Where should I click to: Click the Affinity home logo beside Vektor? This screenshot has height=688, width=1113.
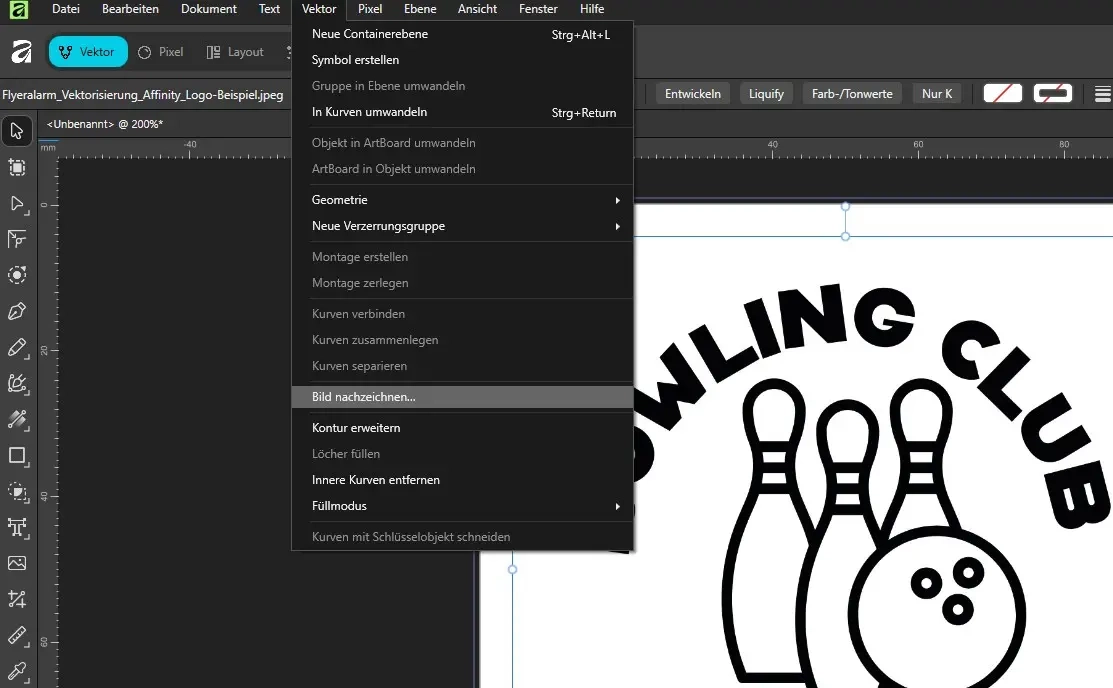tap(21, 52)
